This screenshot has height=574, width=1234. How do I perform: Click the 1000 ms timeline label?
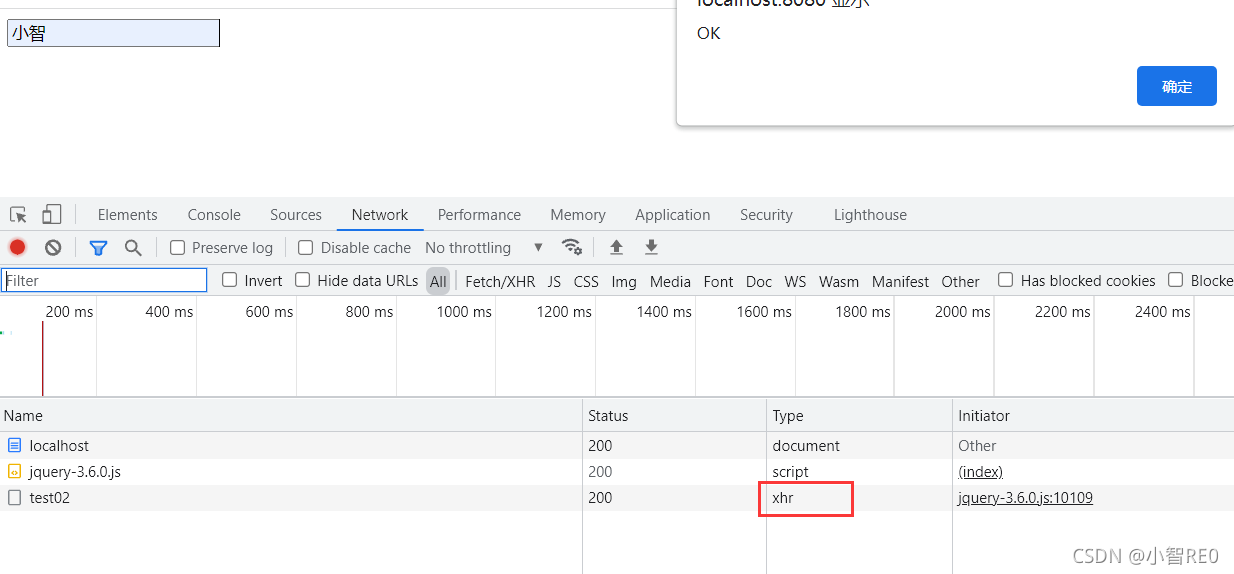coord(466,312)
